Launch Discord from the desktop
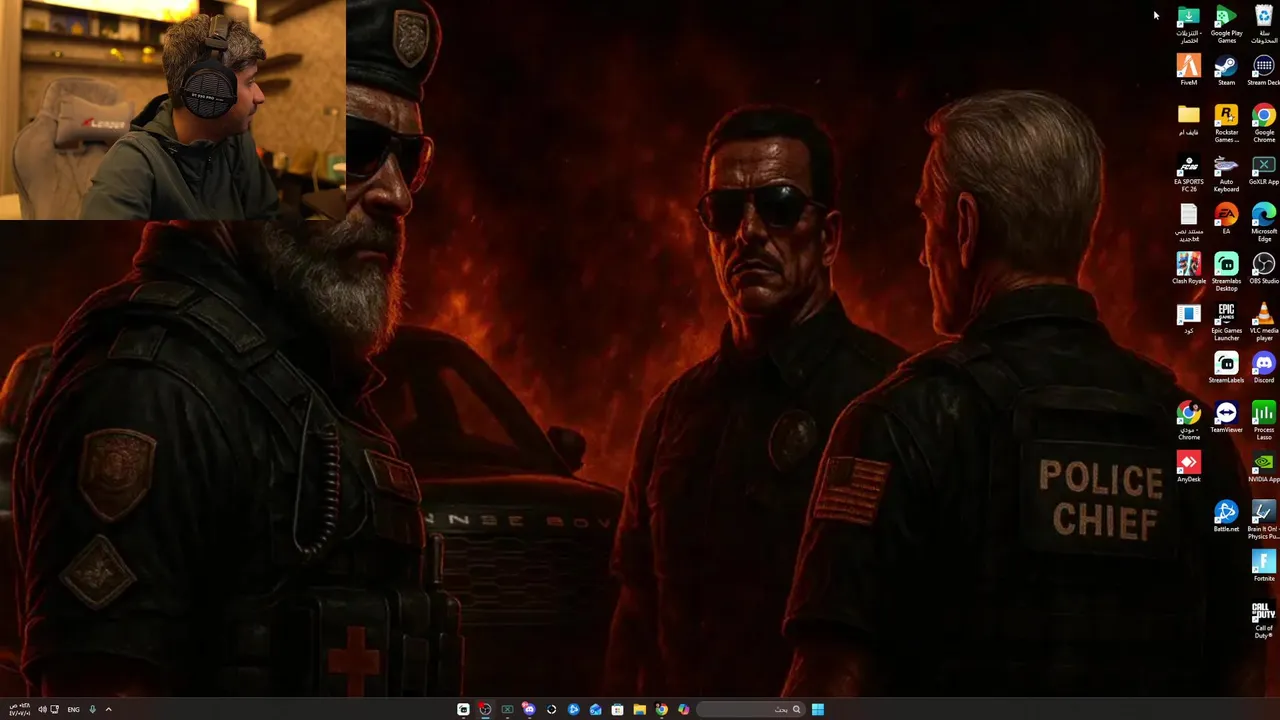 pos(1264,368)
